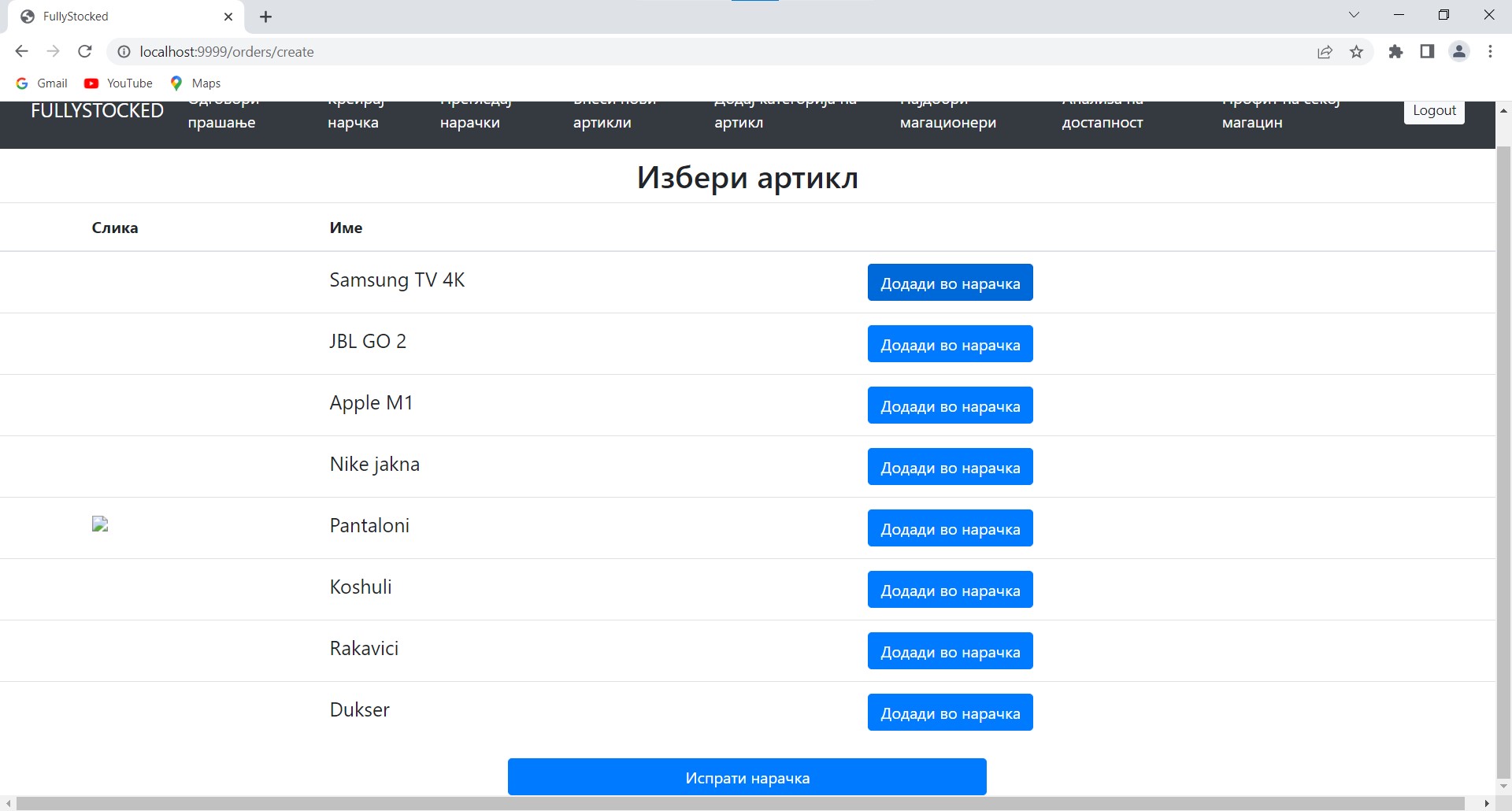Open the Chrome profile avatar

[x=1458, y=52]
